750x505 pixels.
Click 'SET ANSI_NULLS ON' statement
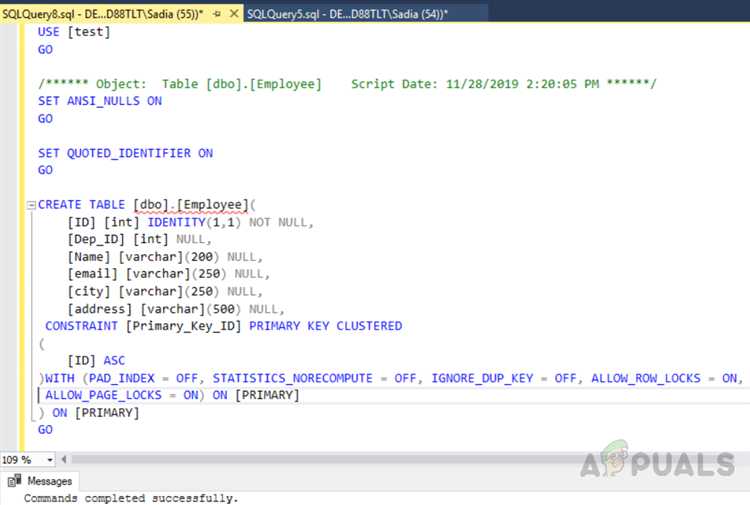[100, 101]
